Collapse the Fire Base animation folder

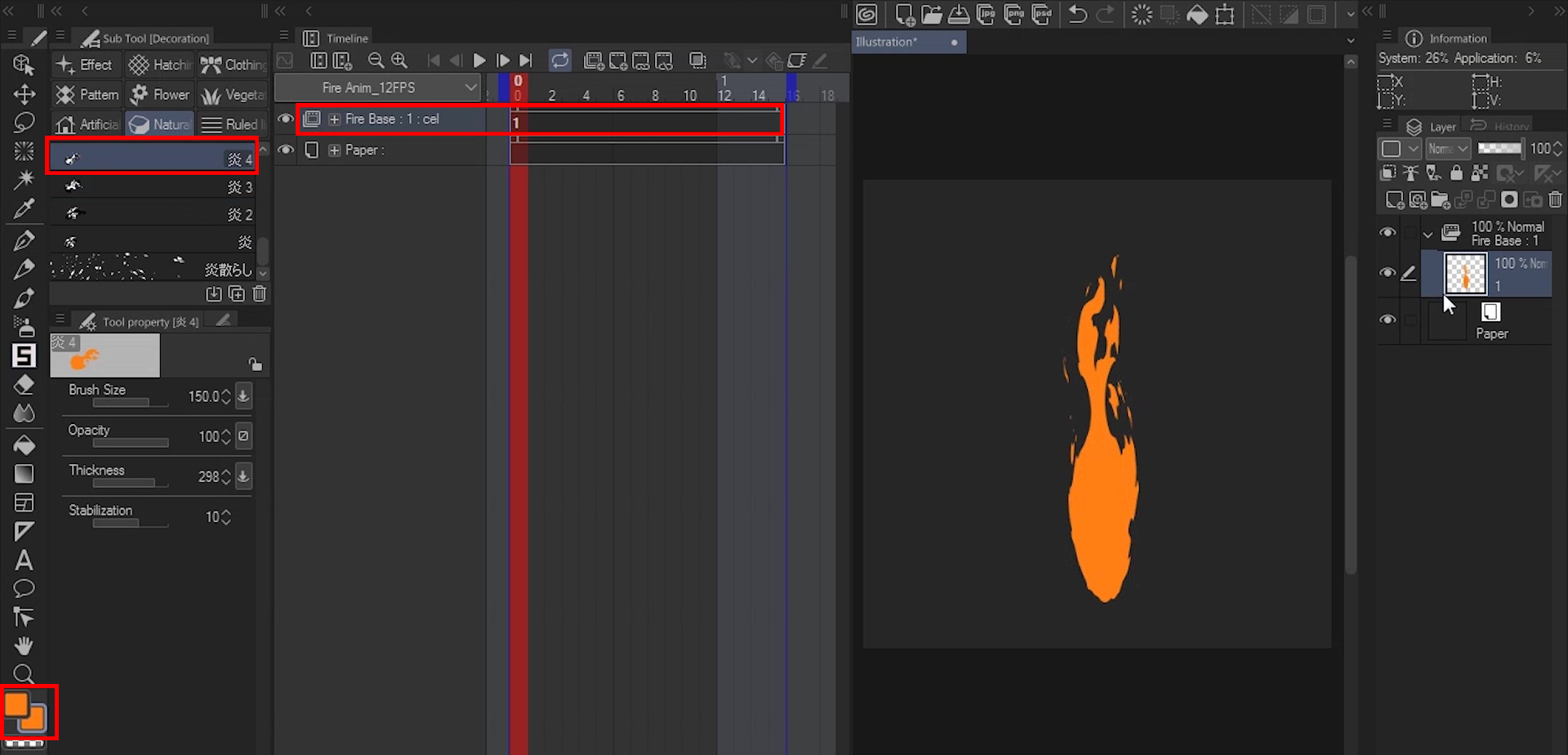(1428, 234)
